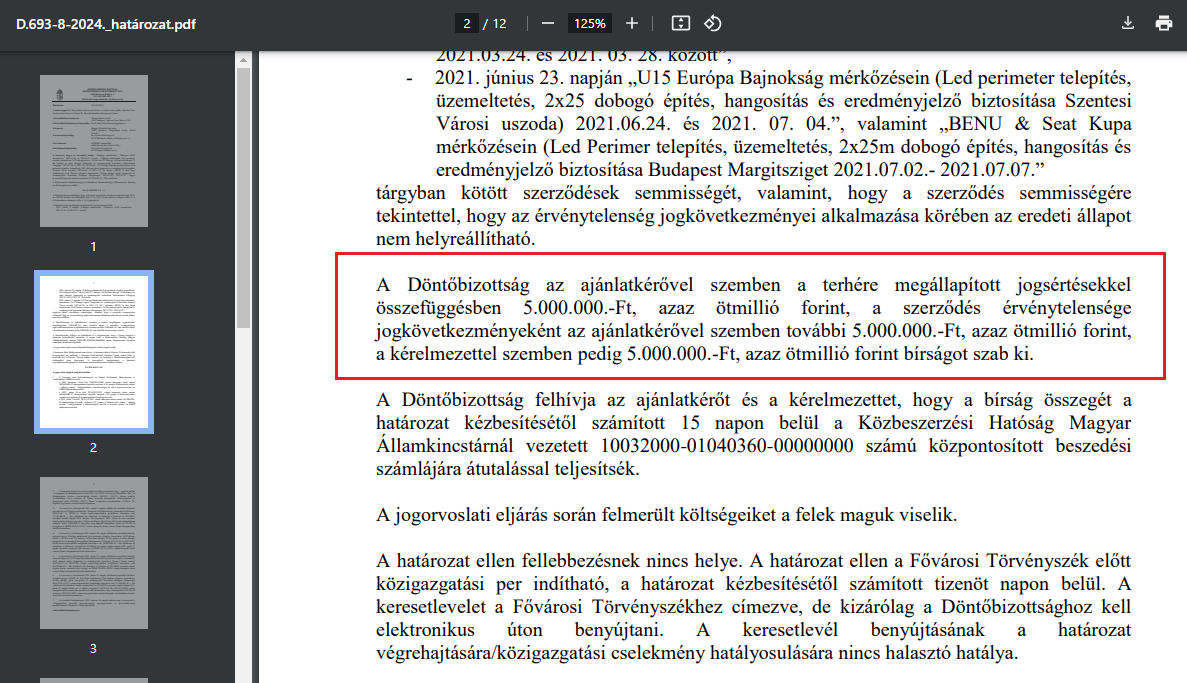Click the zoom in plus button
1187x683 pixels.
point(631,23)
